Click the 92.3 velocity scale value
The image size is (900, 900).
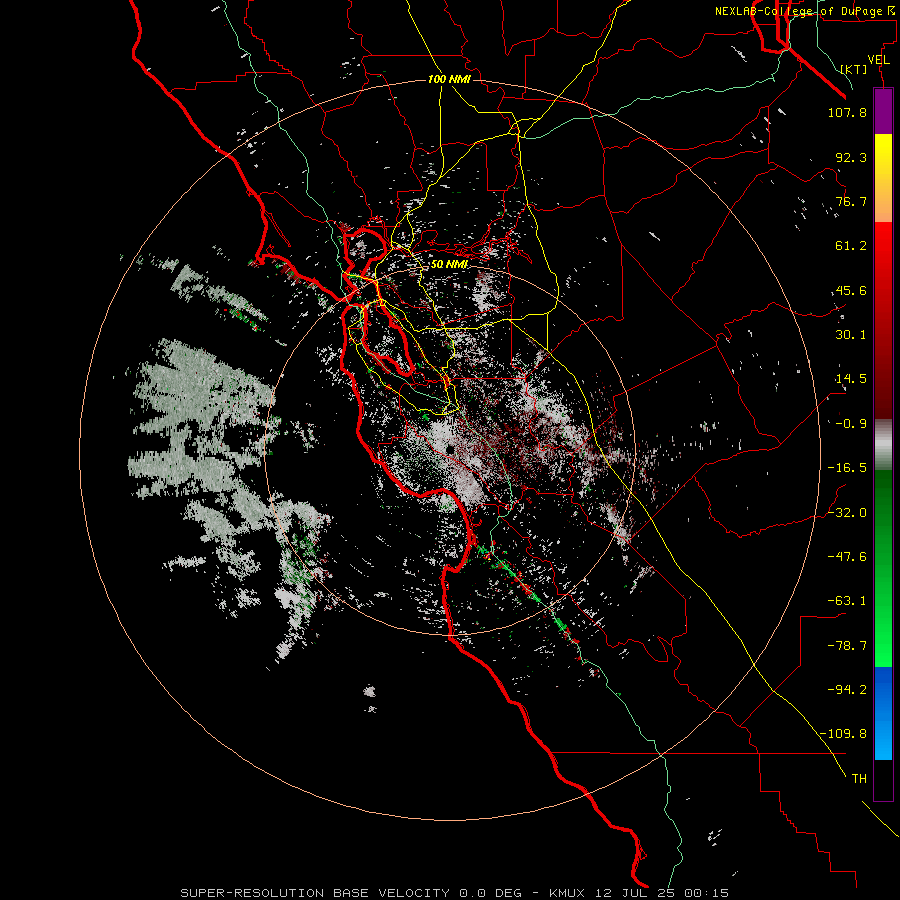coord(851,157)
